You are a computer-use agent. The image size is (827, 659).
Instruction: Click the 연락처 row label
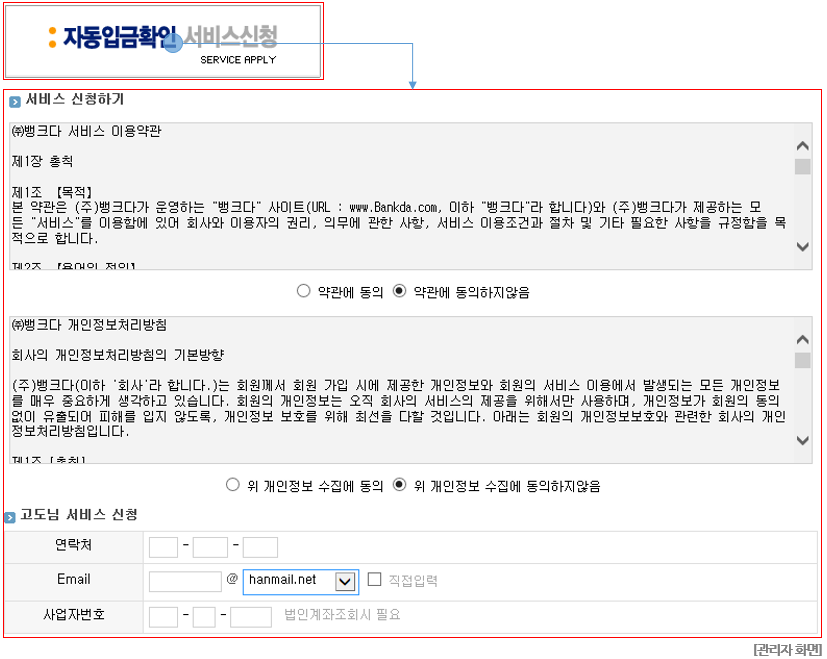pyautogui.click(x=73, y=545)
